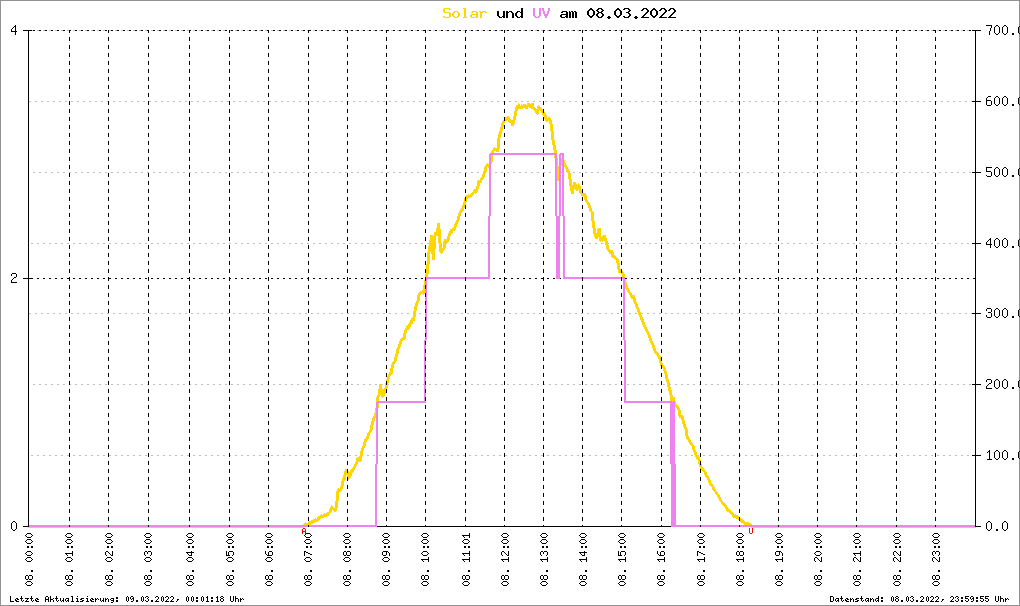Click the right axis value "600.0"

[x=1002, y=101]
